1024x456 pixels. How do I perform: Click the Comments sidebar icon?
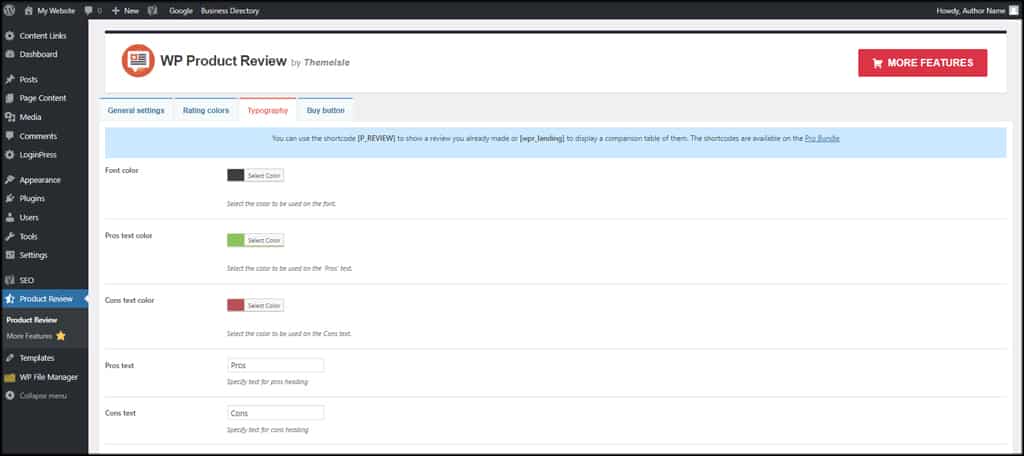10,137
